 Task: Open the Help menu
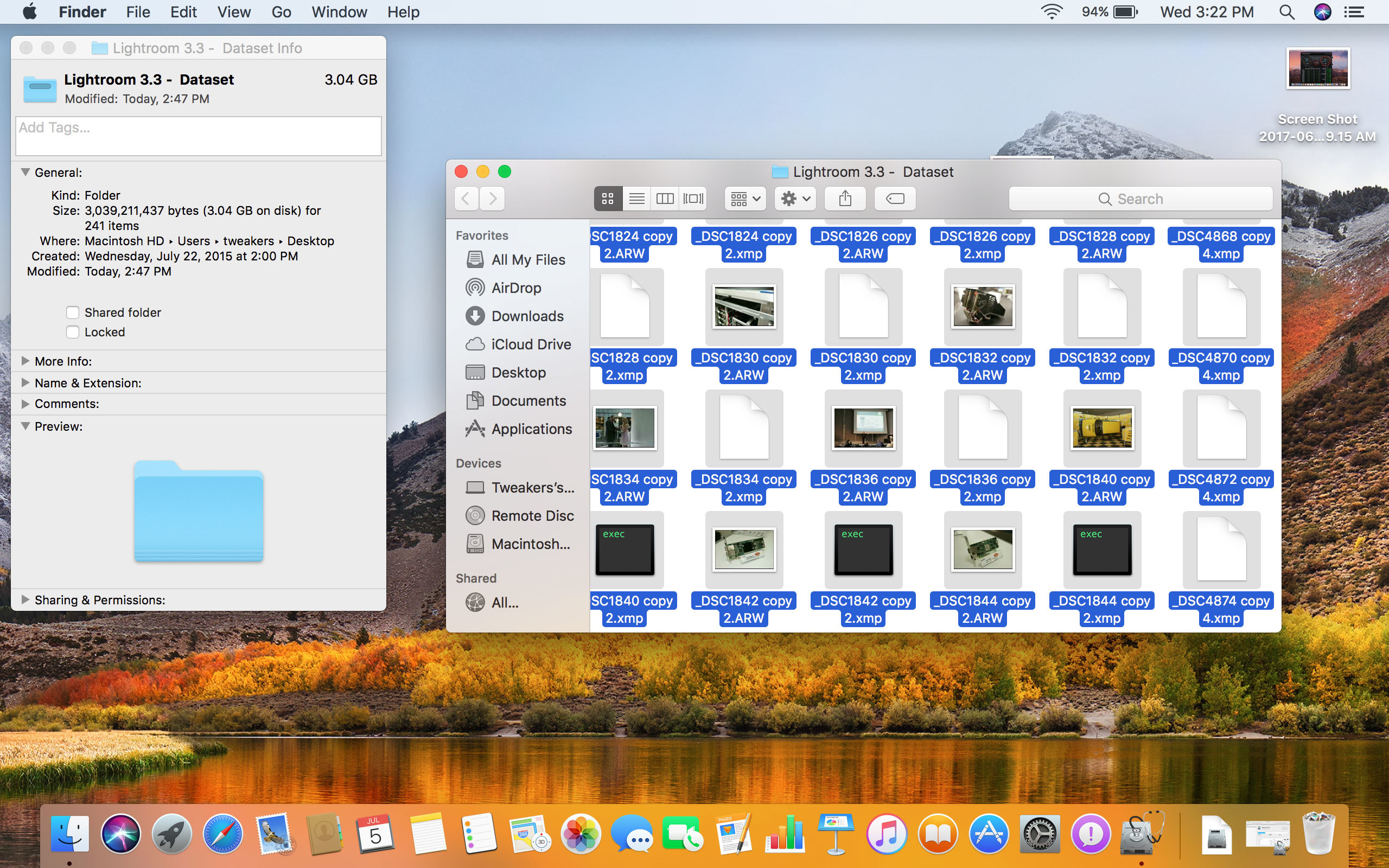(403, 11)
